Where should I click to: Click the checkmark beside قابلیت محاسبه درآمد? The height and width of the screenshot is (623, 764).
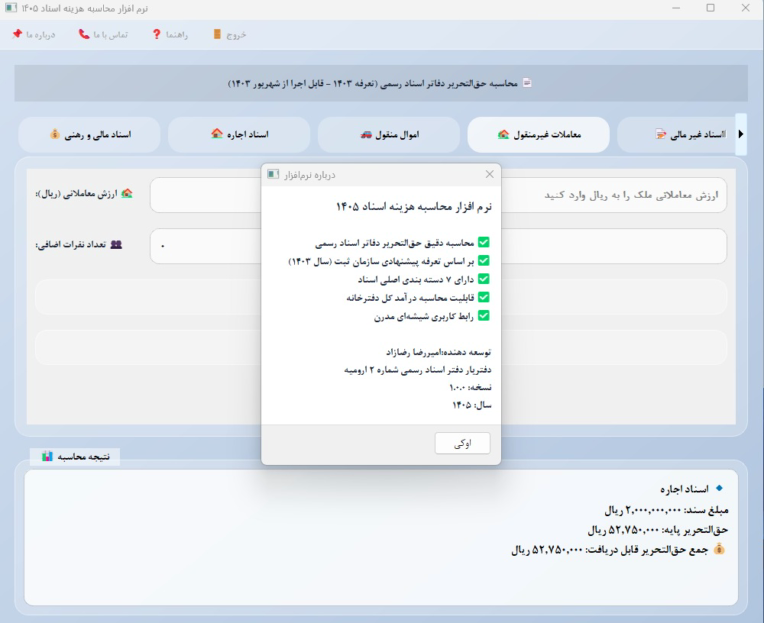click(x=483, y=297)
